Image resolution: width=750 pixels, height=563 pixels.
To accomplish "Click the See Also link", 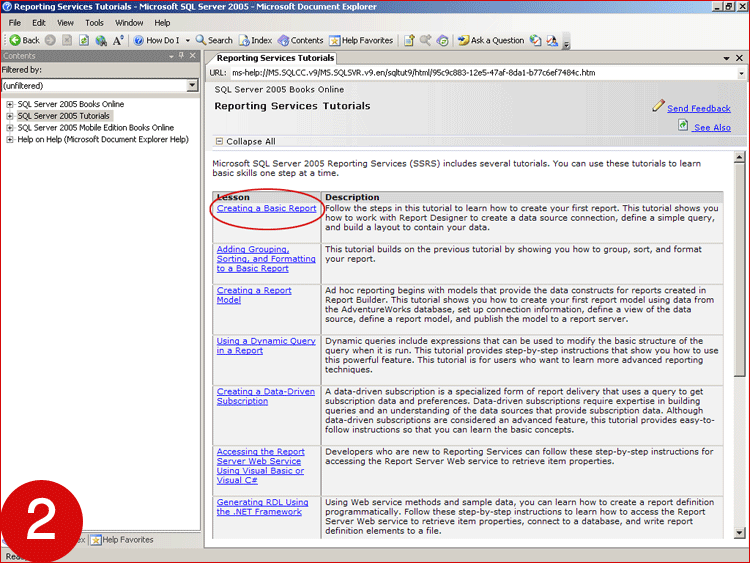I will click(712, 128).
